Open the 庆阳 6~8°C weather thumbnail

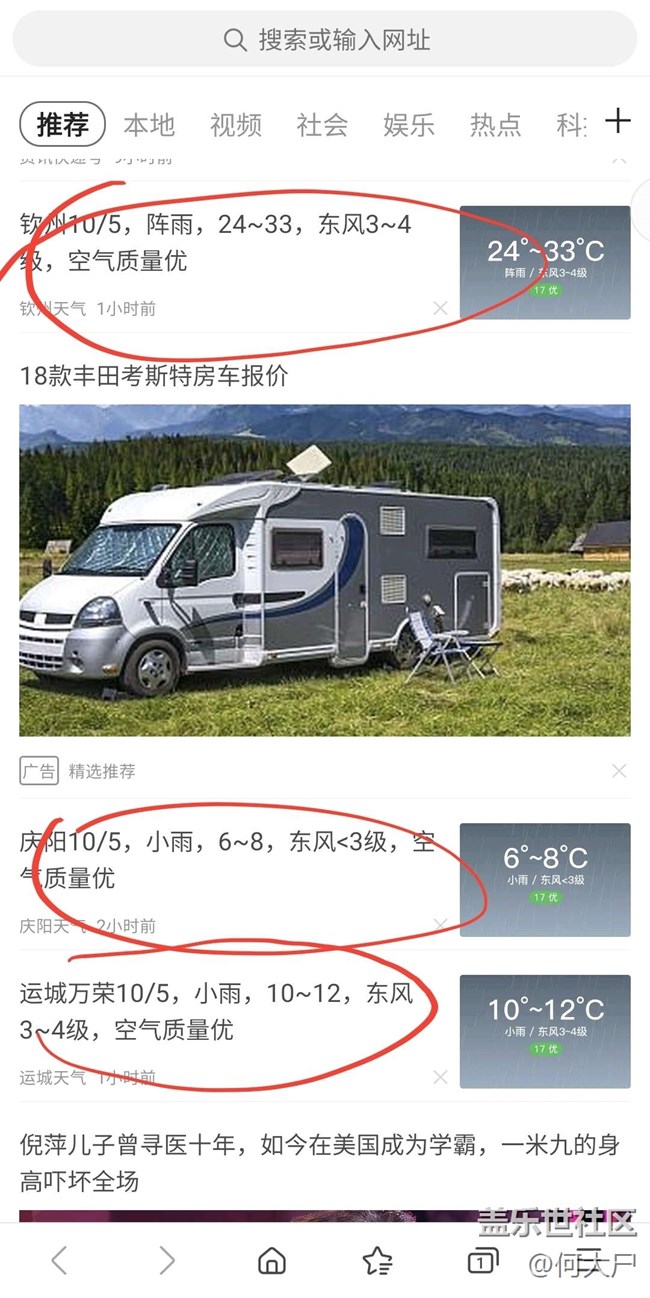(545, 880)
